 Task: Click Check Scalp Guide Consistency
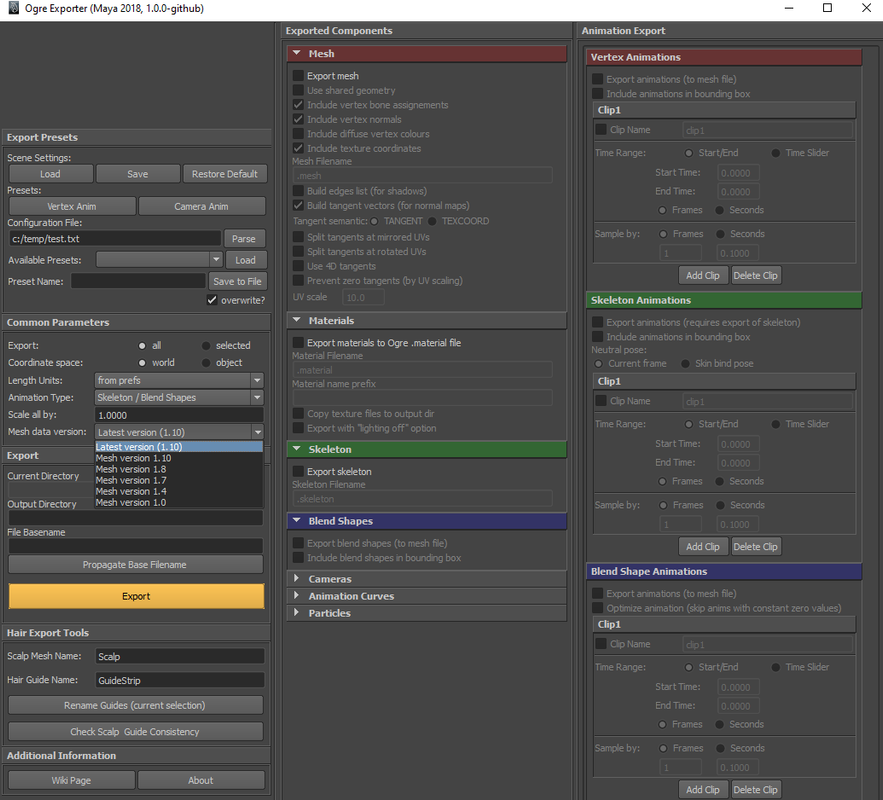(x=135, y=731)
